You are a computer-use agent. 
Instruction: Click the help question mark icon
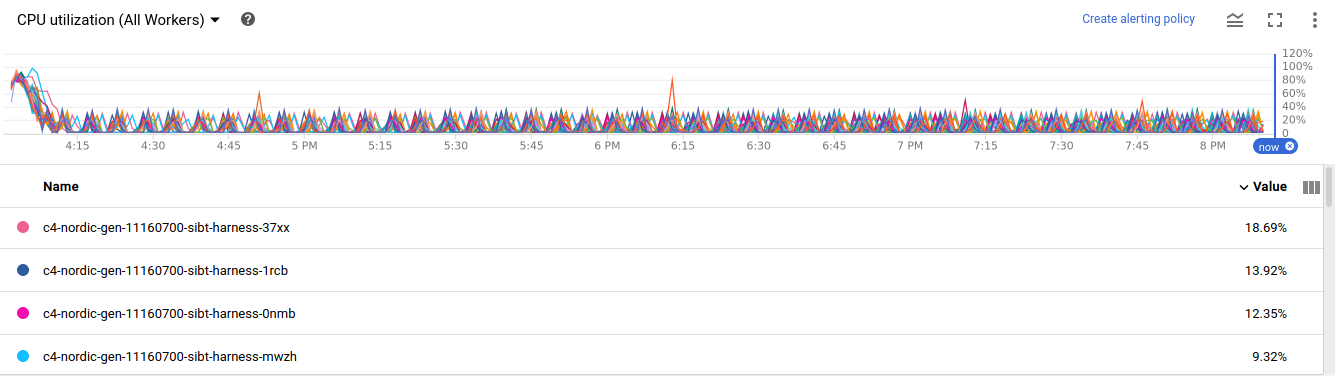(x=248, y=19)
